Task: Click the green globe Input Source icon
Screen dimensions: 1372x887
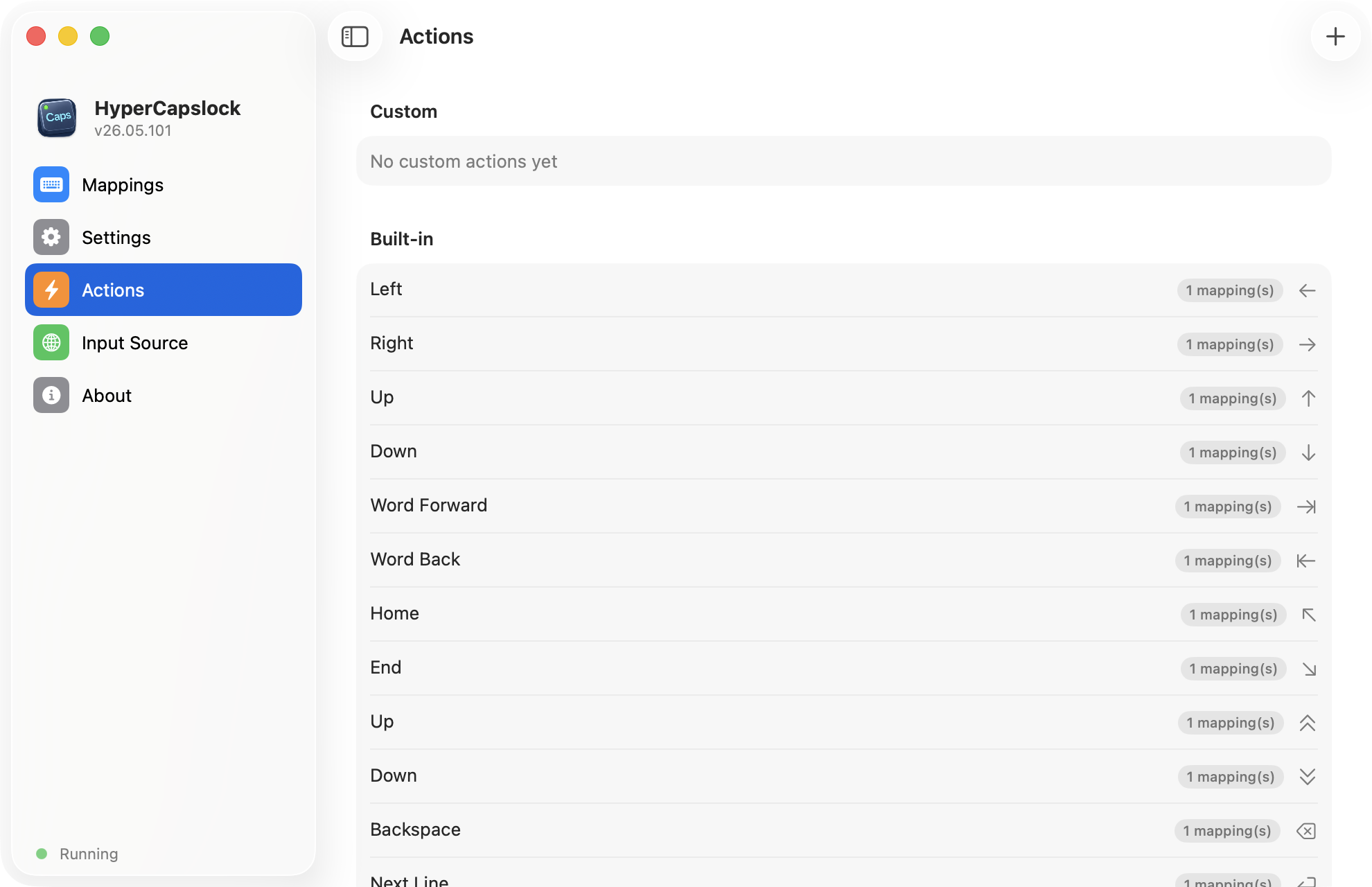Action: [x=51, y=342]
